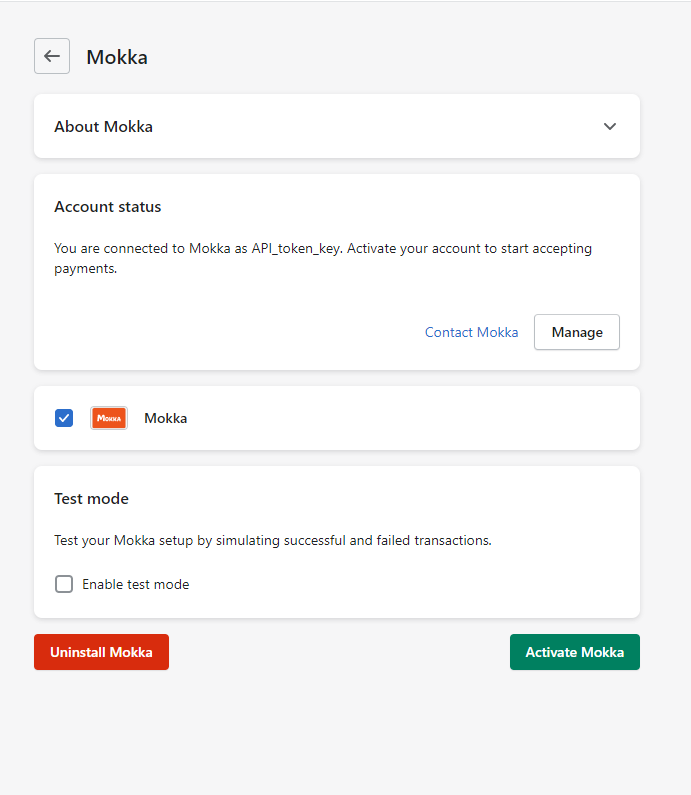Image resolution: width=691 pixels, height=795 pixels.
Task: Click the Mokka page title
Action: tap(117, 57)
